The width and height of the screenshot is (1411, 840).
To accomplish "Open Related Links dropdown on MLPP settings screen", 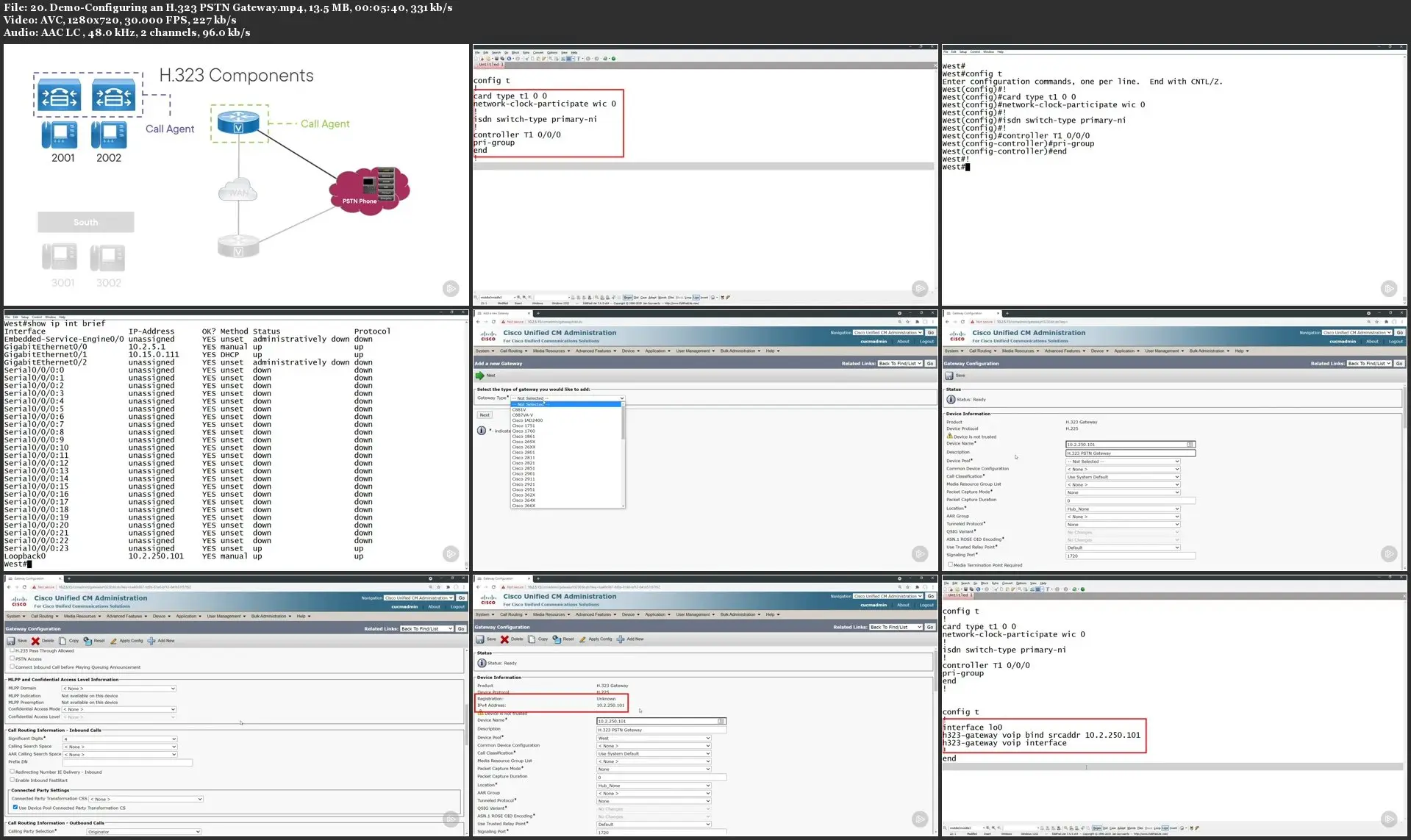I will click(x=426, y=628).
